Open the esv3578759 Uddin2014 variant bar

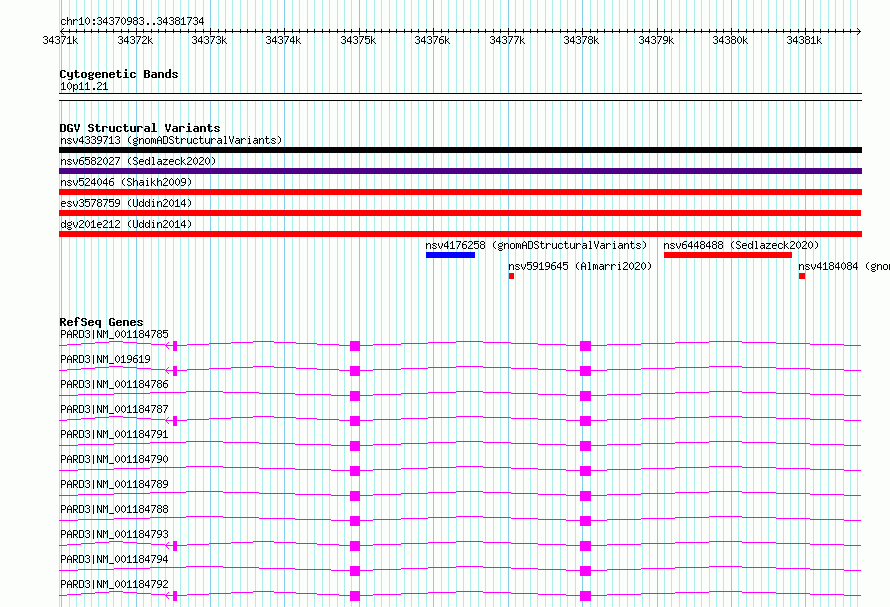(460, 213)
